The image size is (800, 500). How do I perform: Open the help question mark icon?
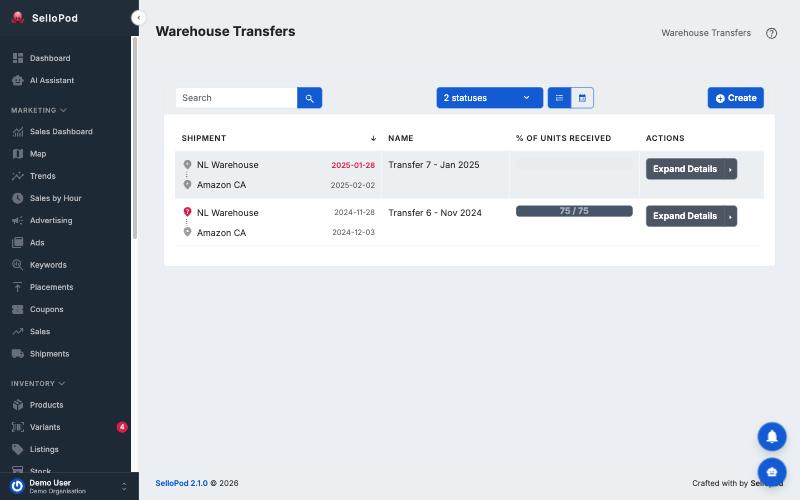tap(771, 33)
